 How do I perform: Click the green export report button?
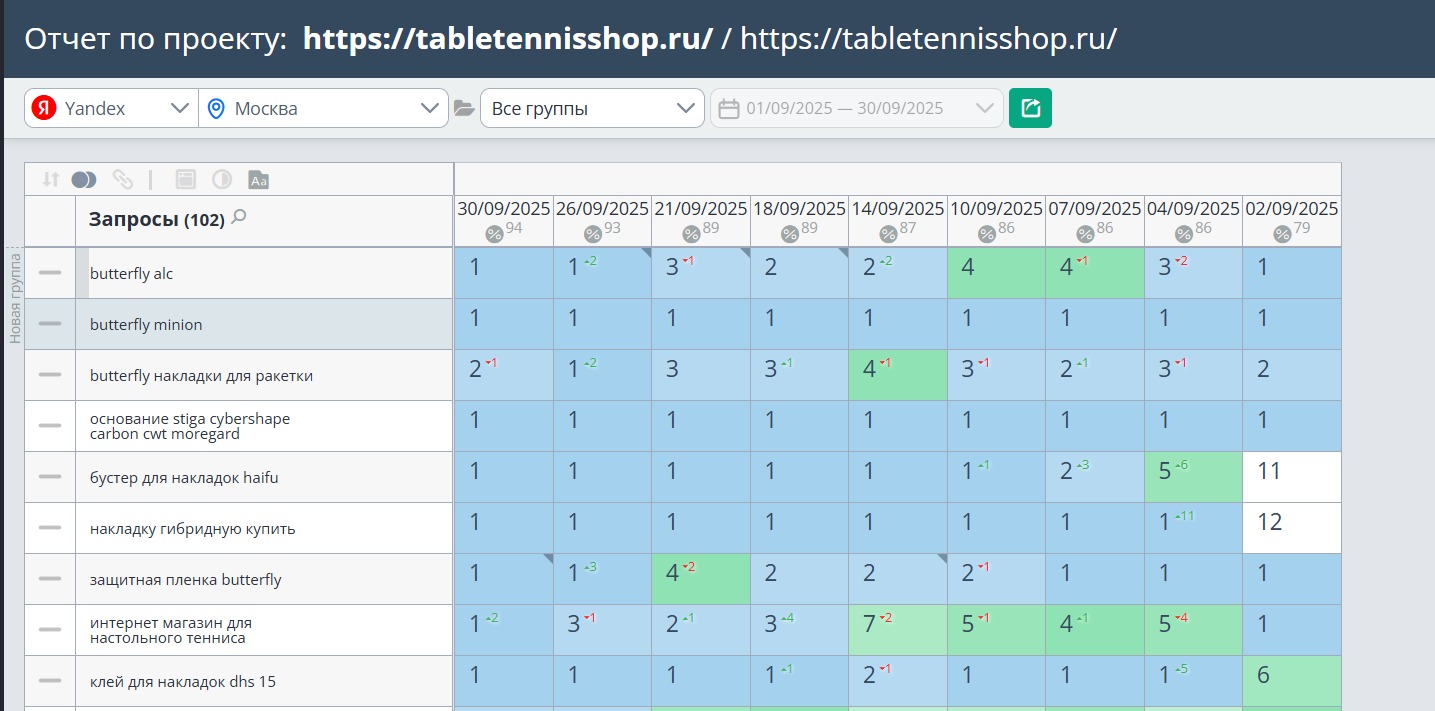click(x=1030, y=108)
